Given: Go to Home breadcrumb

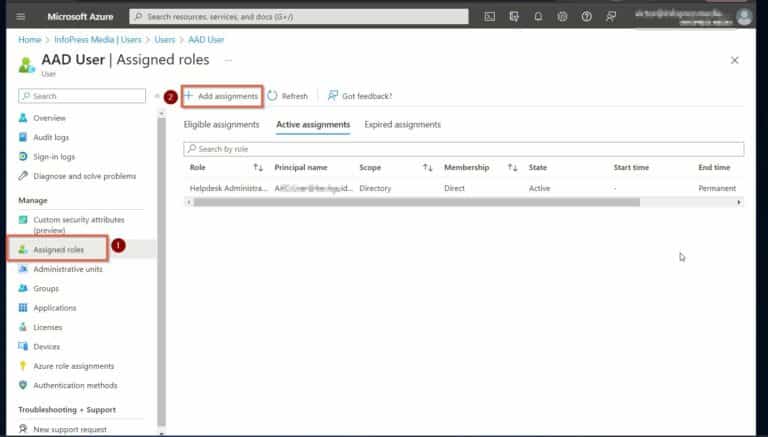Looking at the screenshot, I should 30,40.
